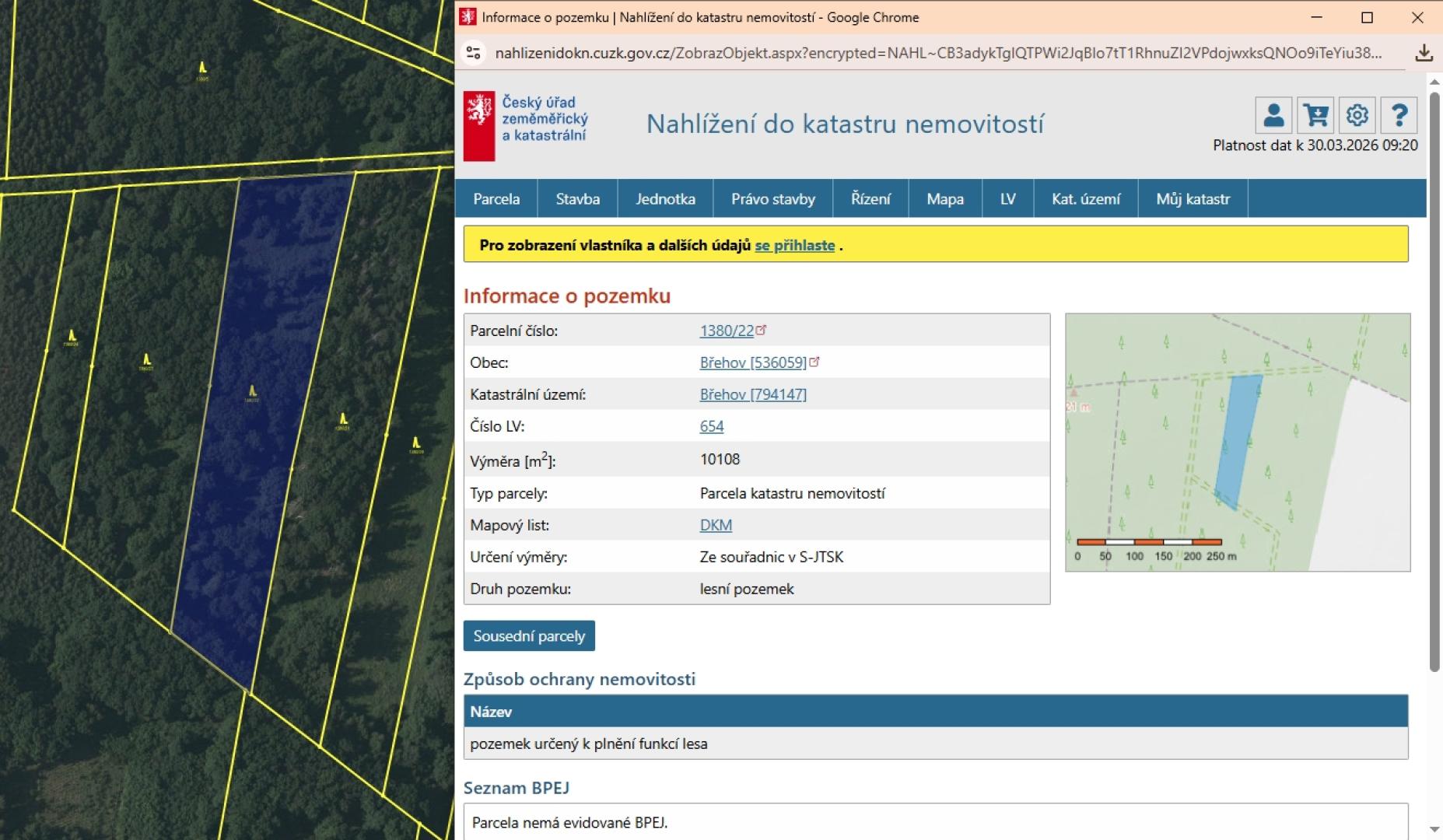The width and height of the screenshot is (1443, 840).
Task: Follow the 'se přihlaste' login link
Action: [794, 246]
